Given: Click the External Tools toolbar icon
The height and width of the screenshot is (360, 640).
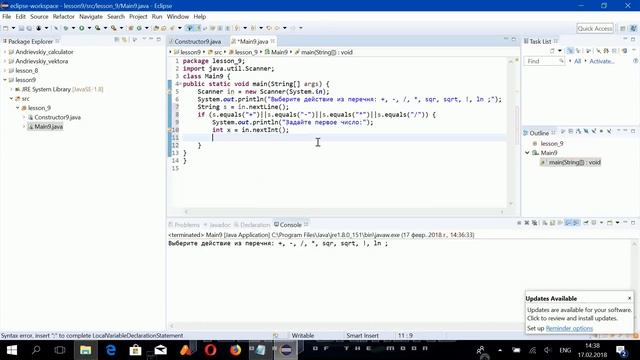Looking at the screenshot, I should point(113,28).
